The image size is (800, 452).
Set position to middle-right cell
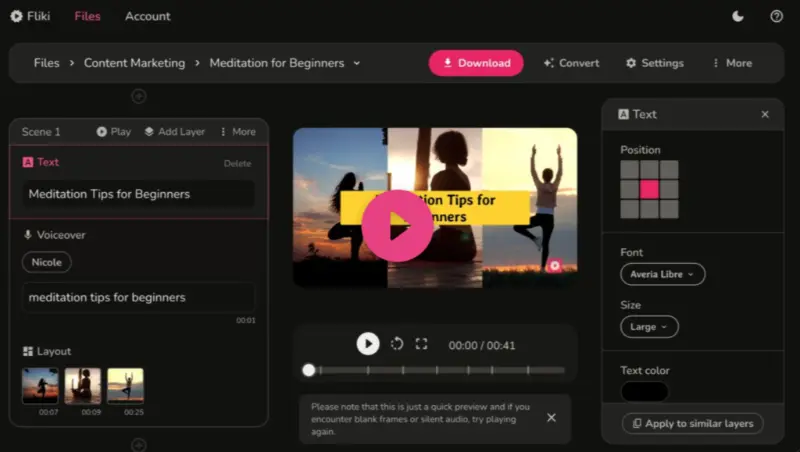pyautogui.click(x=669, y=189)
